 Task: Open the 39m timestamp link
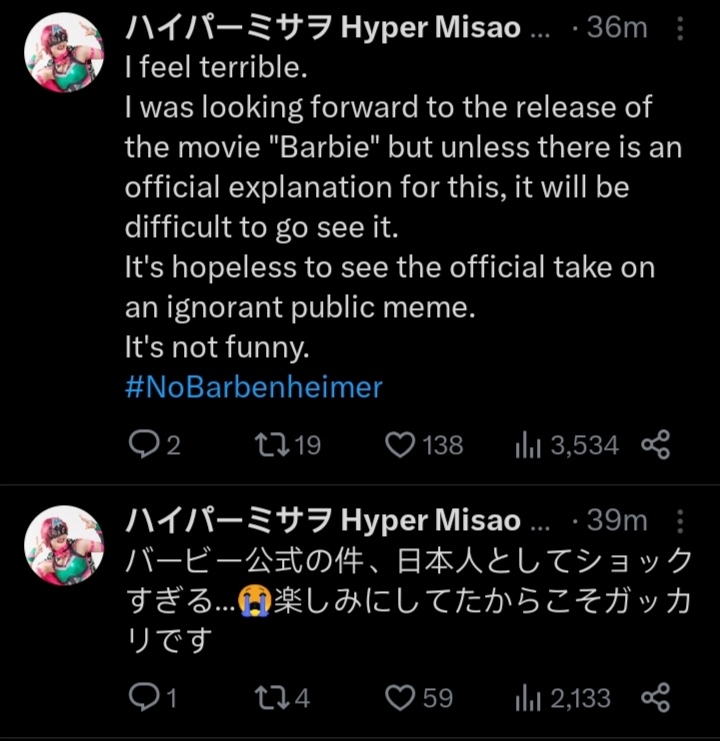pyautogui.click(x=617, y=520)
